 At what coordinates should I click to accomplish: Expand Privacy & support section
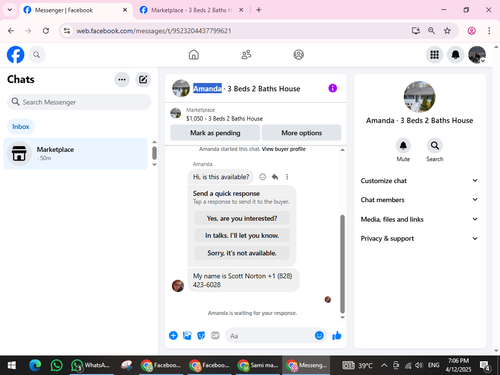[x=419, y=238]
